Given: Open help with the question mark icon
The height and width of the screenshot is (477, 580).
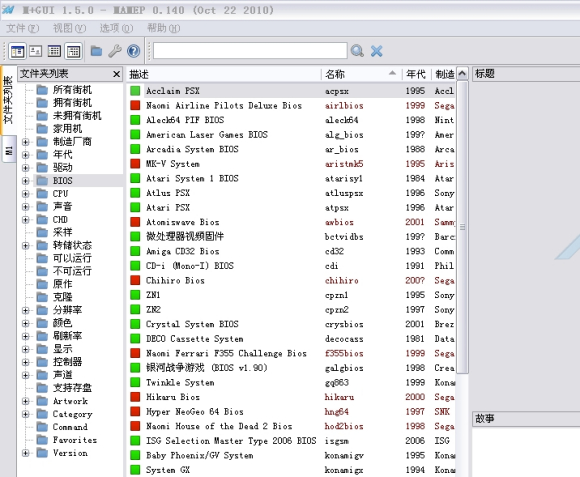Looking at the screenshot, I should tap(134, 51).
